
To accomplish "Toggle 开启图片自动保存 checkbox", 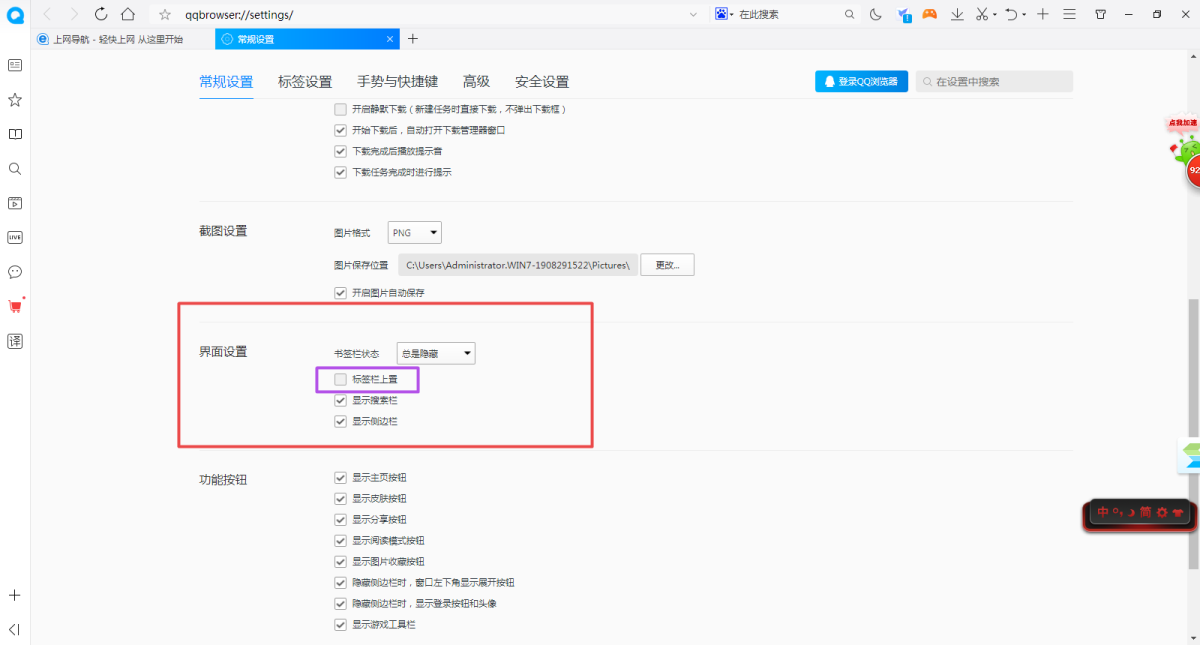I will coord(340,293).
